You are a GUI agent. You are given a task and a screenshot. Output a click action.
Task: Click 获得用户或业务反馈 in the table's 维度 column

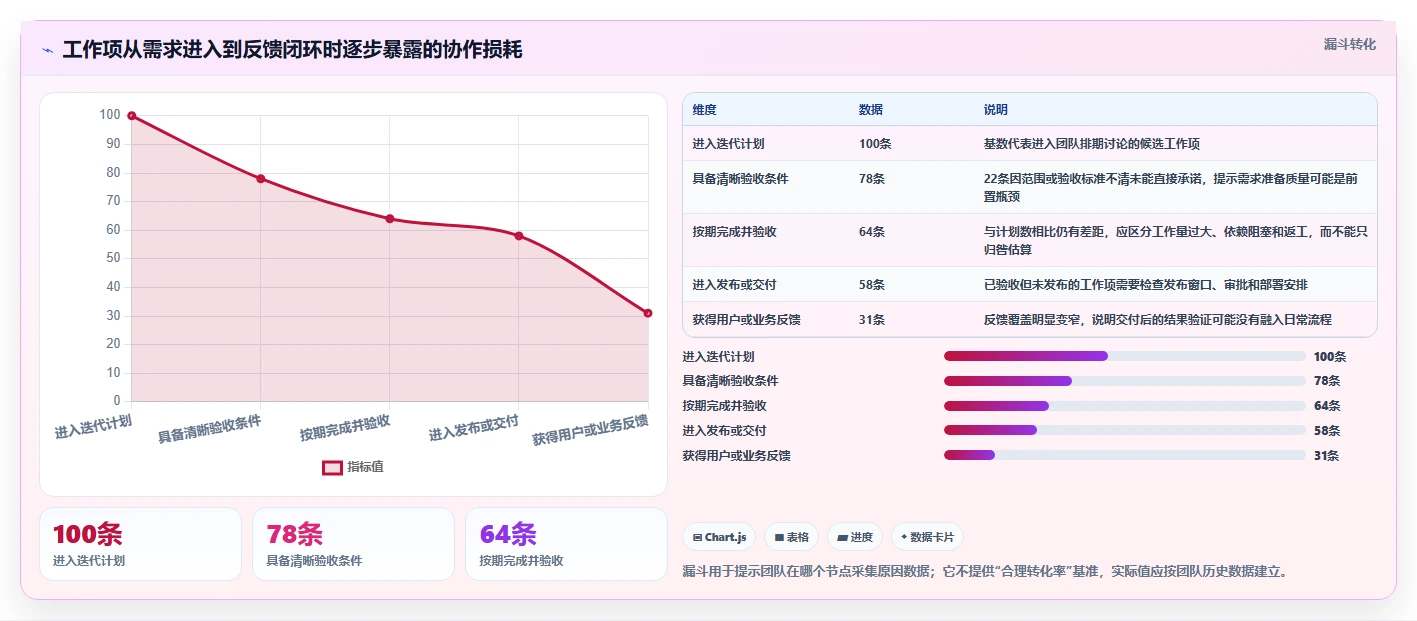click(x=746, y=320)
